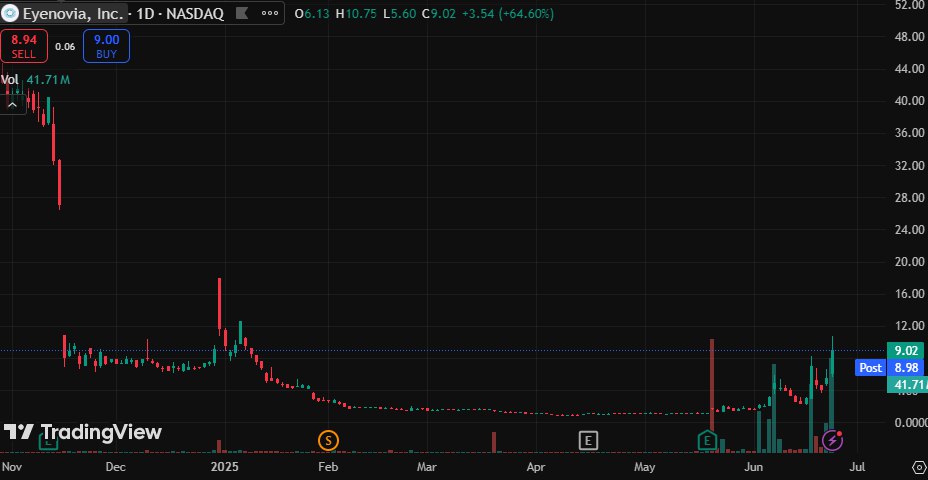This screenshot has width=928, height=480.
Task: Click the 48.00 price axis label
Action: 910,36
